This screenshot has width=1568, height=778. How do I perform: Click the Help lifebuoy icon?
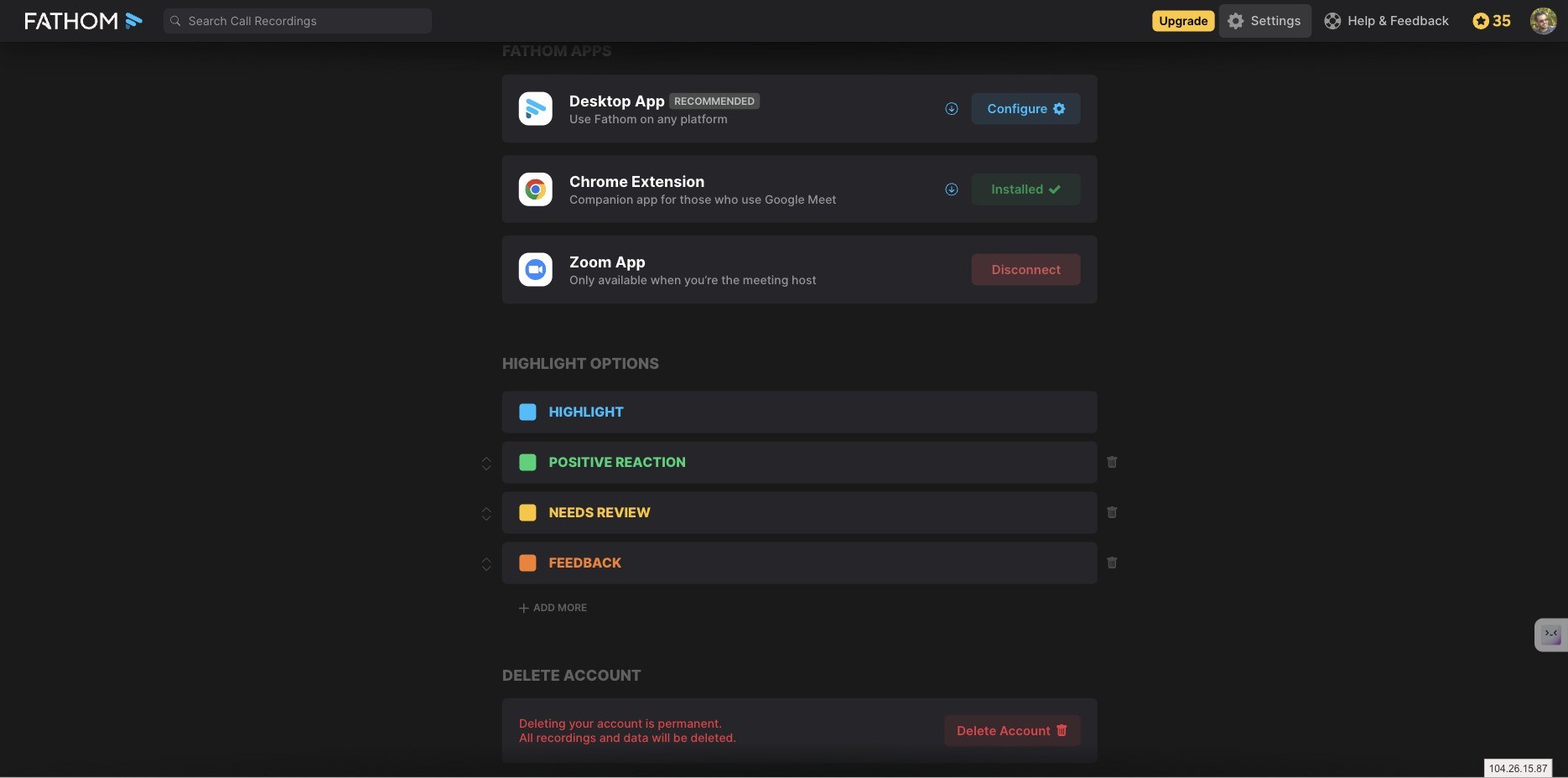(x=1332, y=21)
